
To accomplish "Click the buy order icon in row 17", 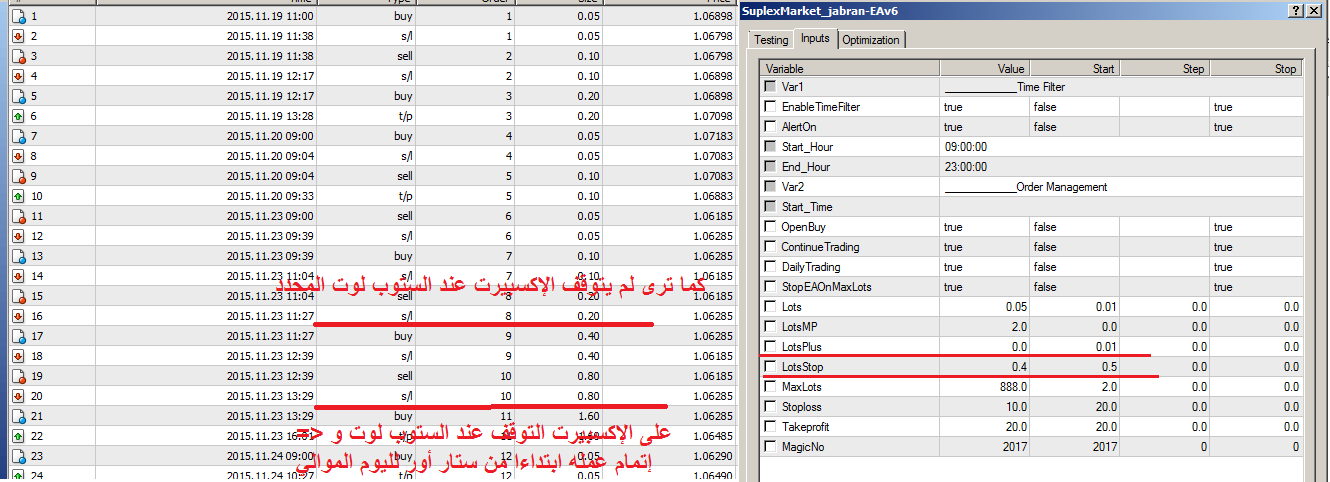I will [18, 336].
